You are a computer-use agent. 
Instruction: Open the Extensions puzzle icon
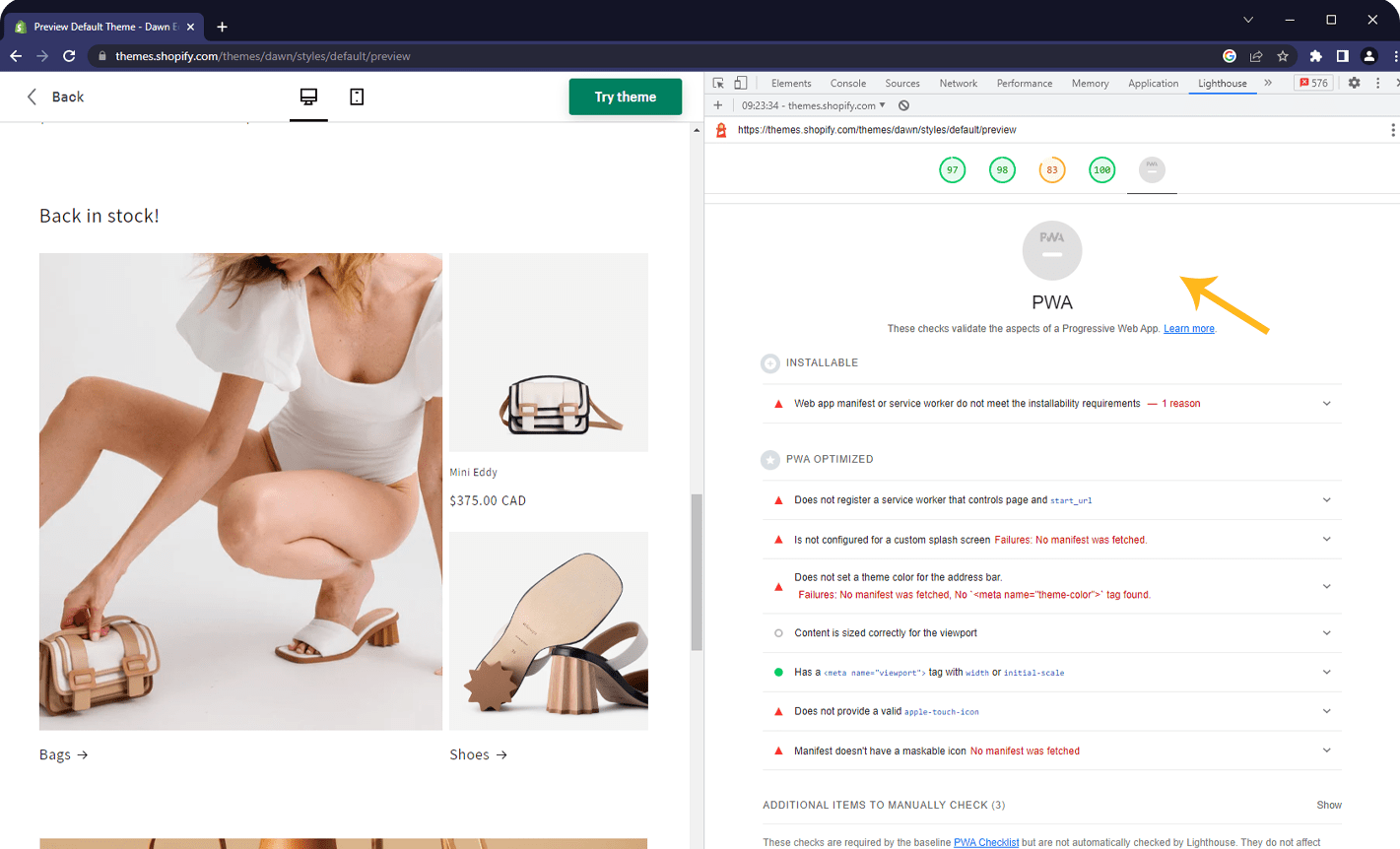[1315, 56]
